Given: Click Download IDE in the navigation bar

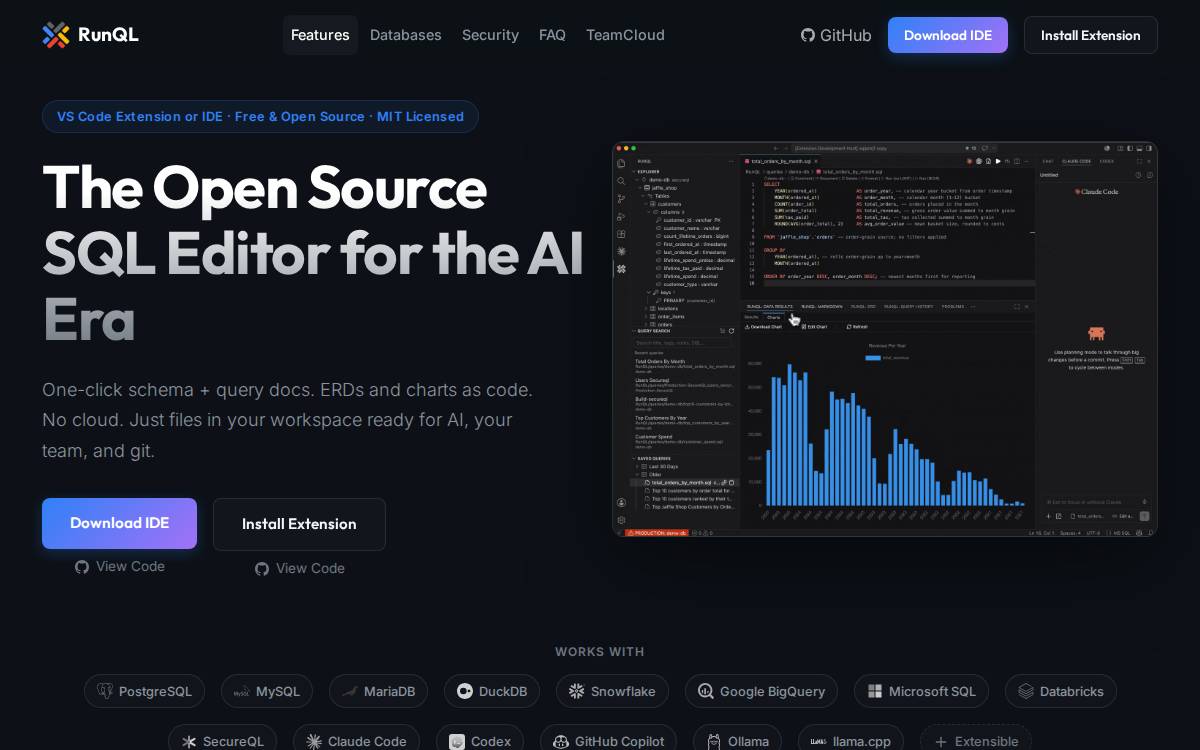Looking at the screenshot, I should tap(948, 35).
